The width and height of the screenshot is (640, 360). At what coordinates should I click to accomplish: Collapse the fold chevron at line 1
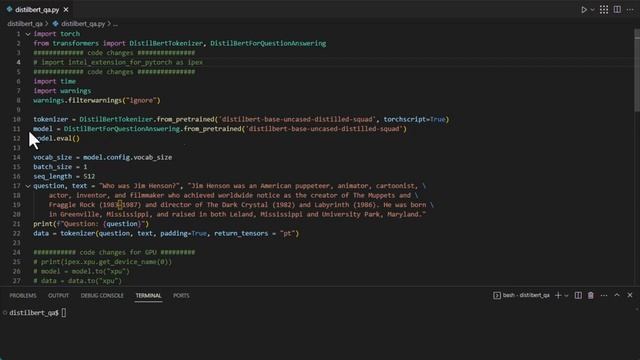coord(28,34)
